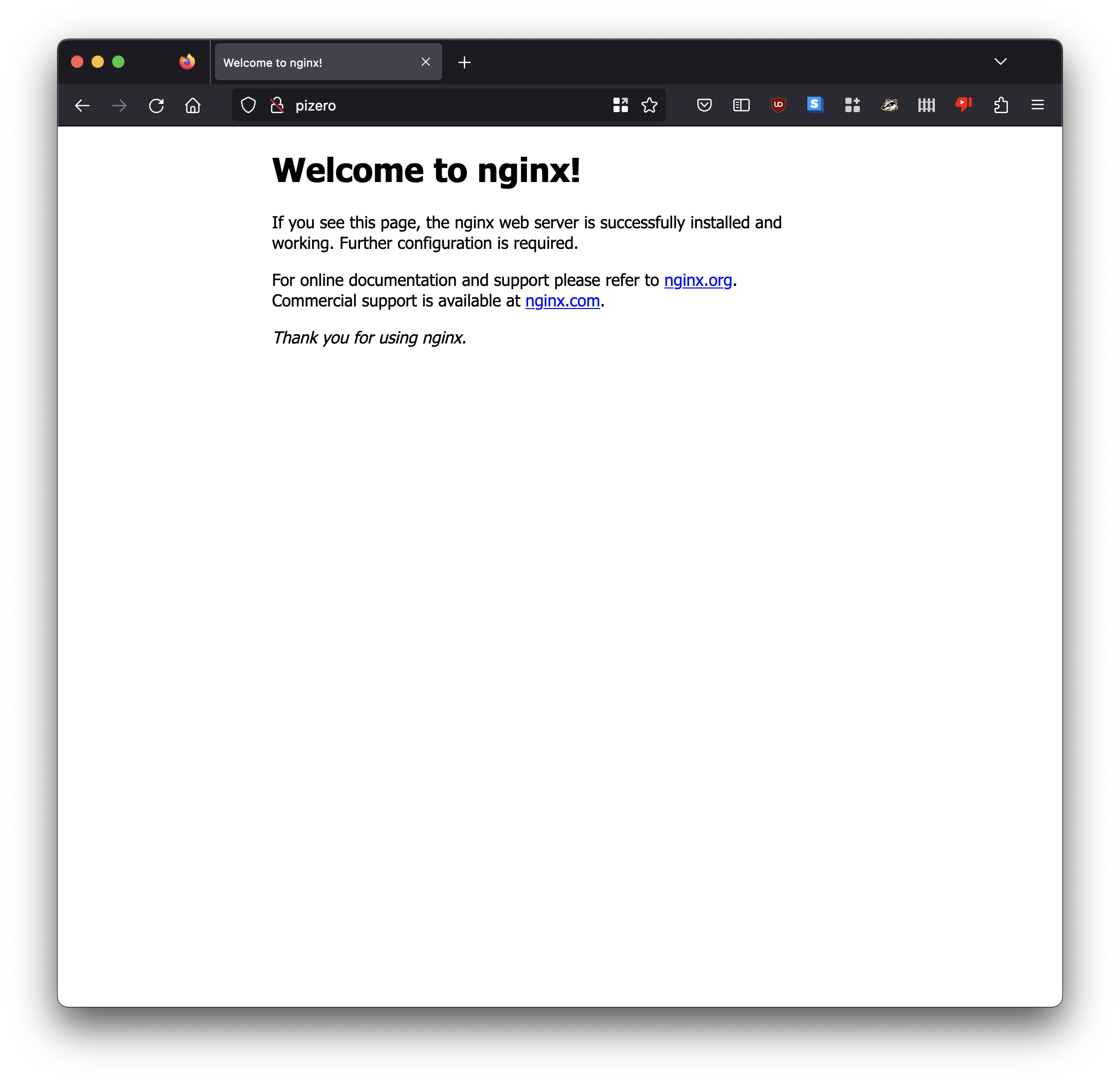This screenshot has height=1083, width=1120.
Task: Expand the list all tabs chevron
Action: 1000,62
